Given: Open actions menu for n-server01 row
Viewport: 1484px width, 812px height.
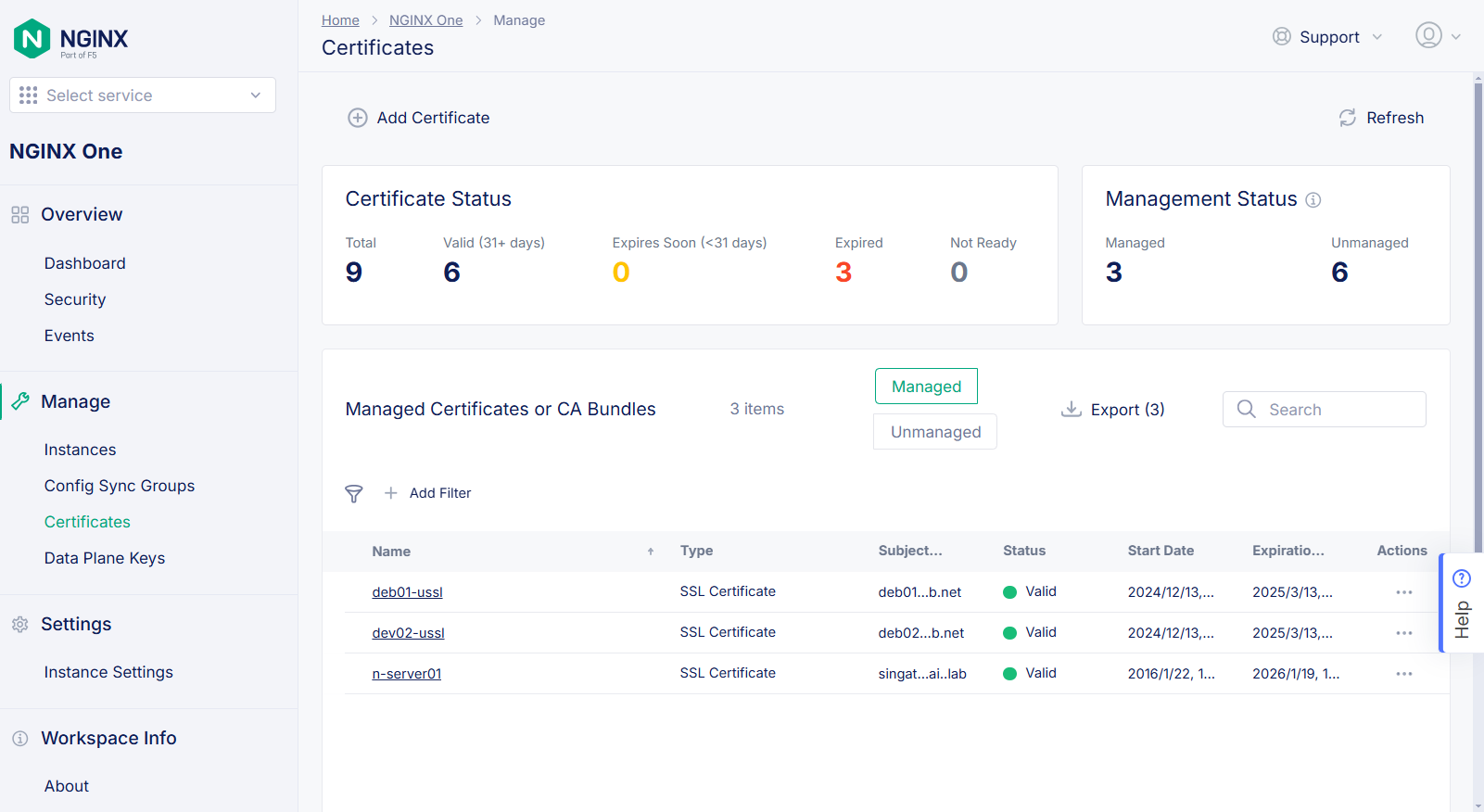Looking at the screenshot, I should click(1404, 674).
